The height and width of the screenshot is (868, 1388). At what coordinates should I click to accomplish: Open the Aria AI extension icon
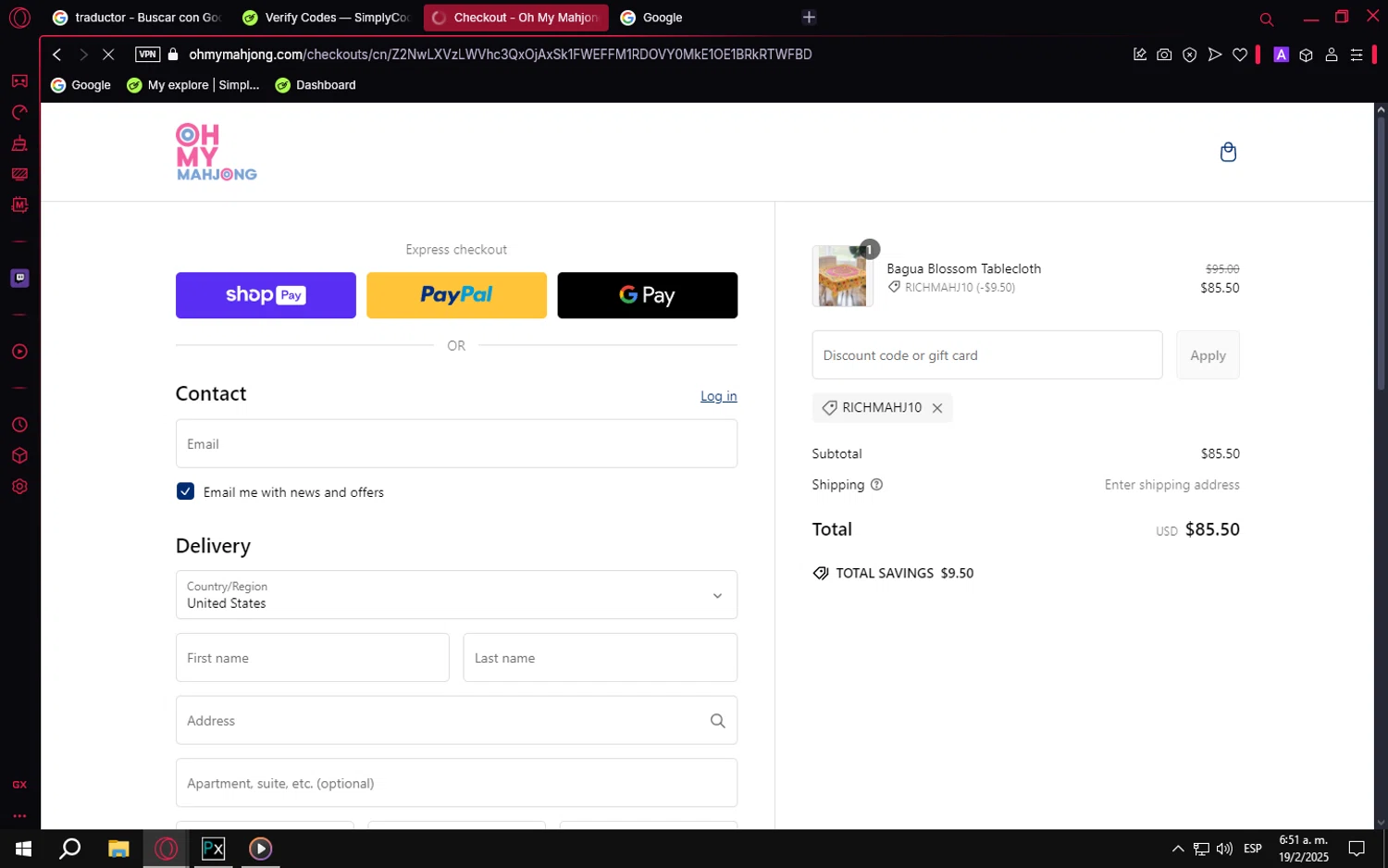1281,55
